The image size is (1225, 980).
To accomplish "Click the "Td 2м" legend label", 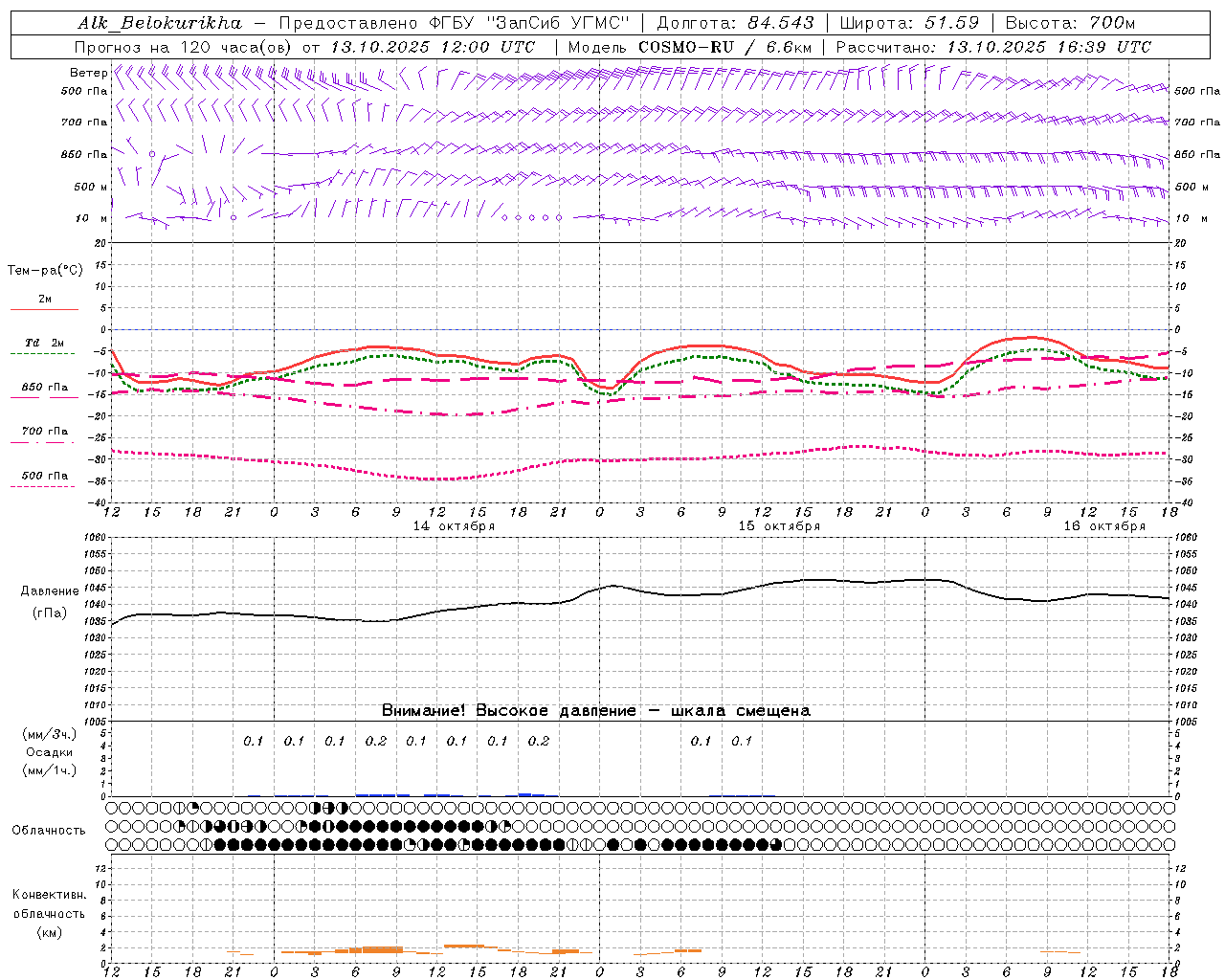I will point(45,343).
